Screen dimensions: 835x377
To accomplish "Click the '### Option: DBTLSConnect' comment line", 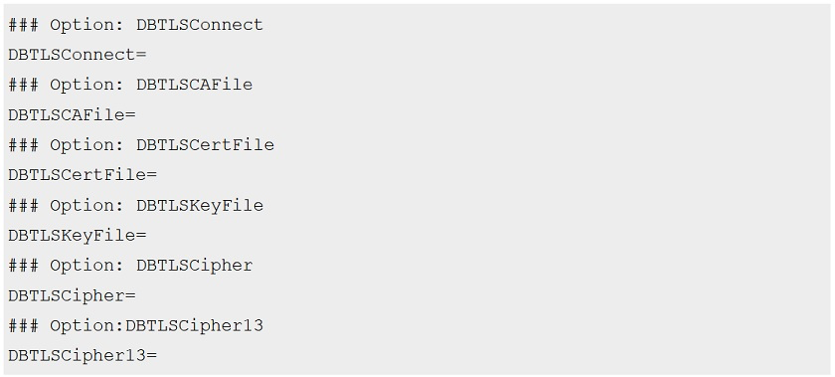I will 136,25.
